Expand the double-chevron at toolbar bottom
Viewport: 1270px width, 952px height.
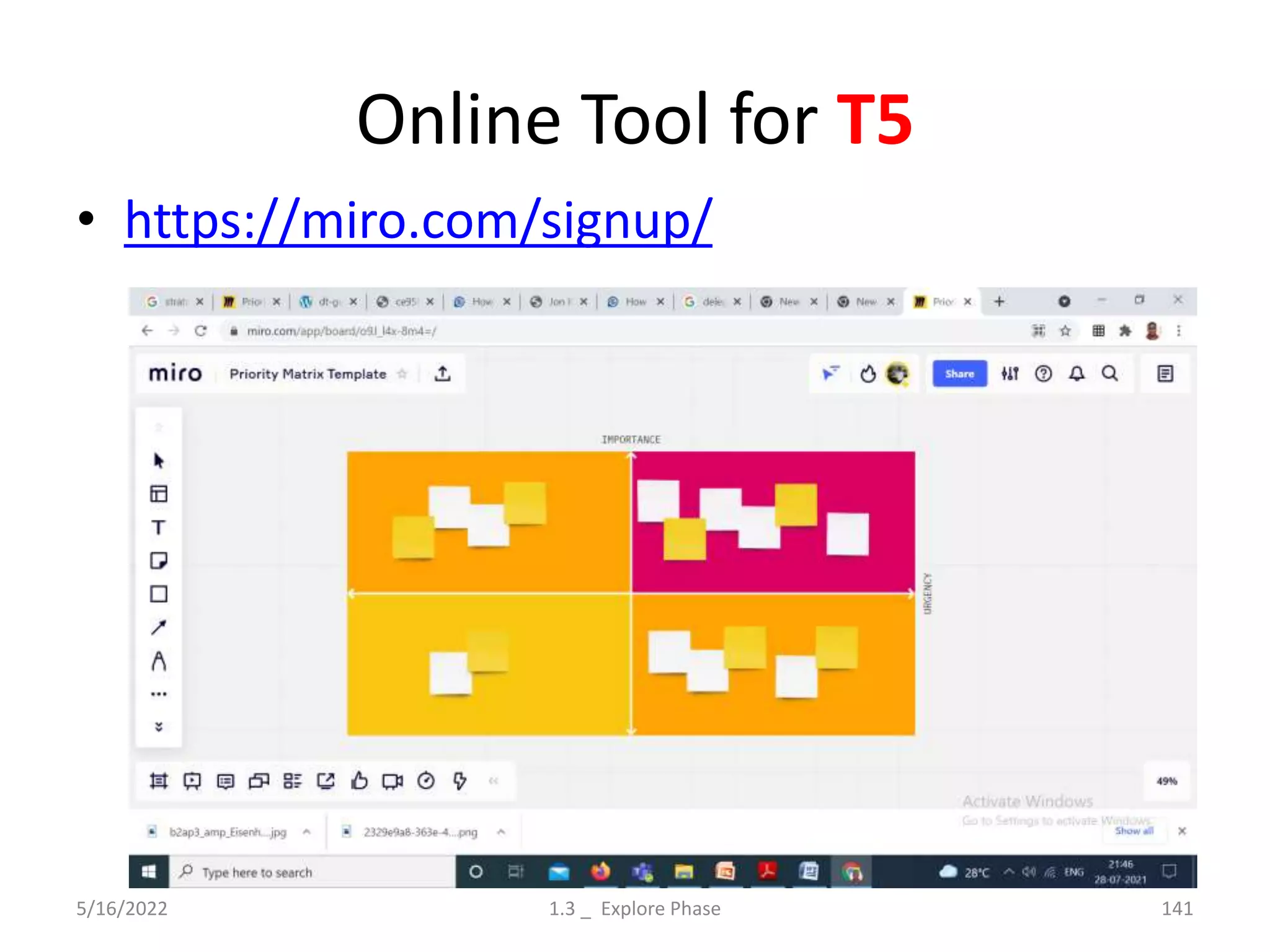tap(159, 726)
